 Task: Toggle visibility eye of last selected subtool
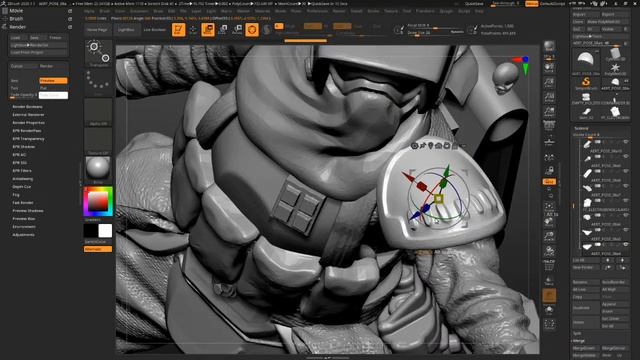626,244
